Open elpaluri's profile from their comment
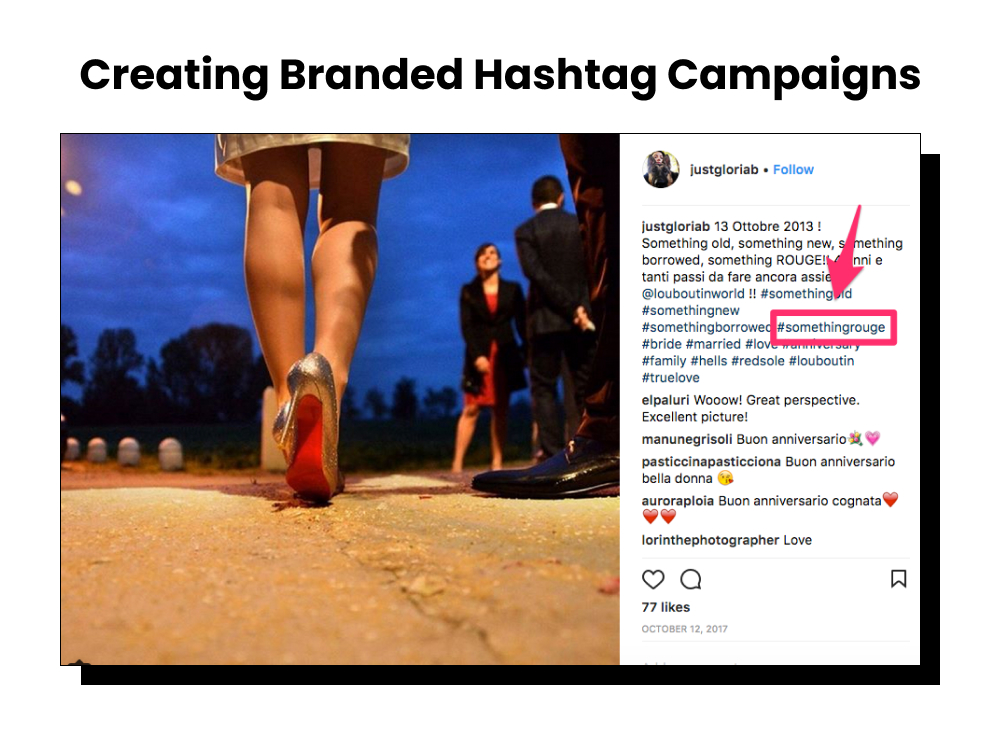Screen dimensions: 1000x731 pyautogui.click(x=666, y=399)
